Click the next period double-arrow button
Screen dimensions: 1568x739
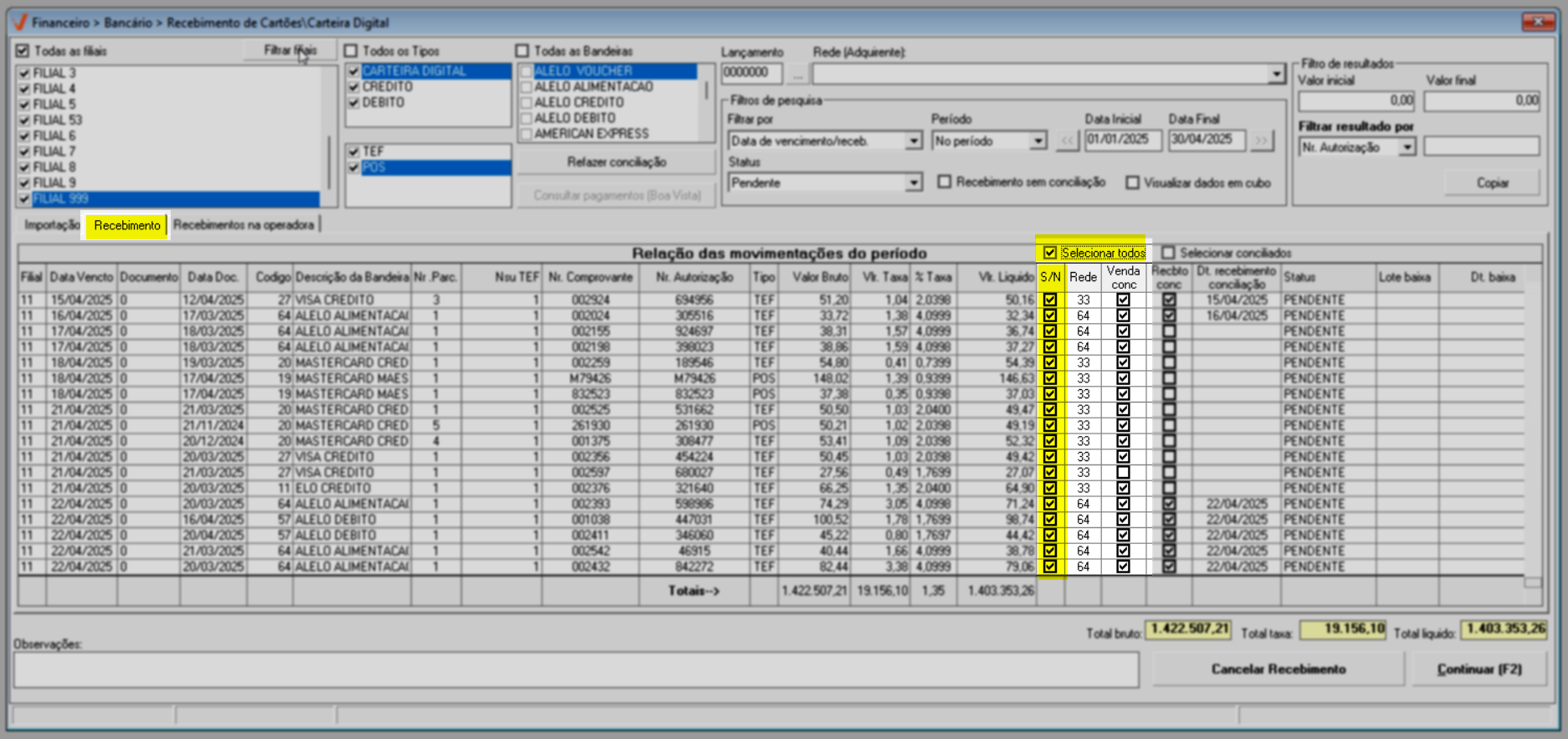(x=1261, y=141)
